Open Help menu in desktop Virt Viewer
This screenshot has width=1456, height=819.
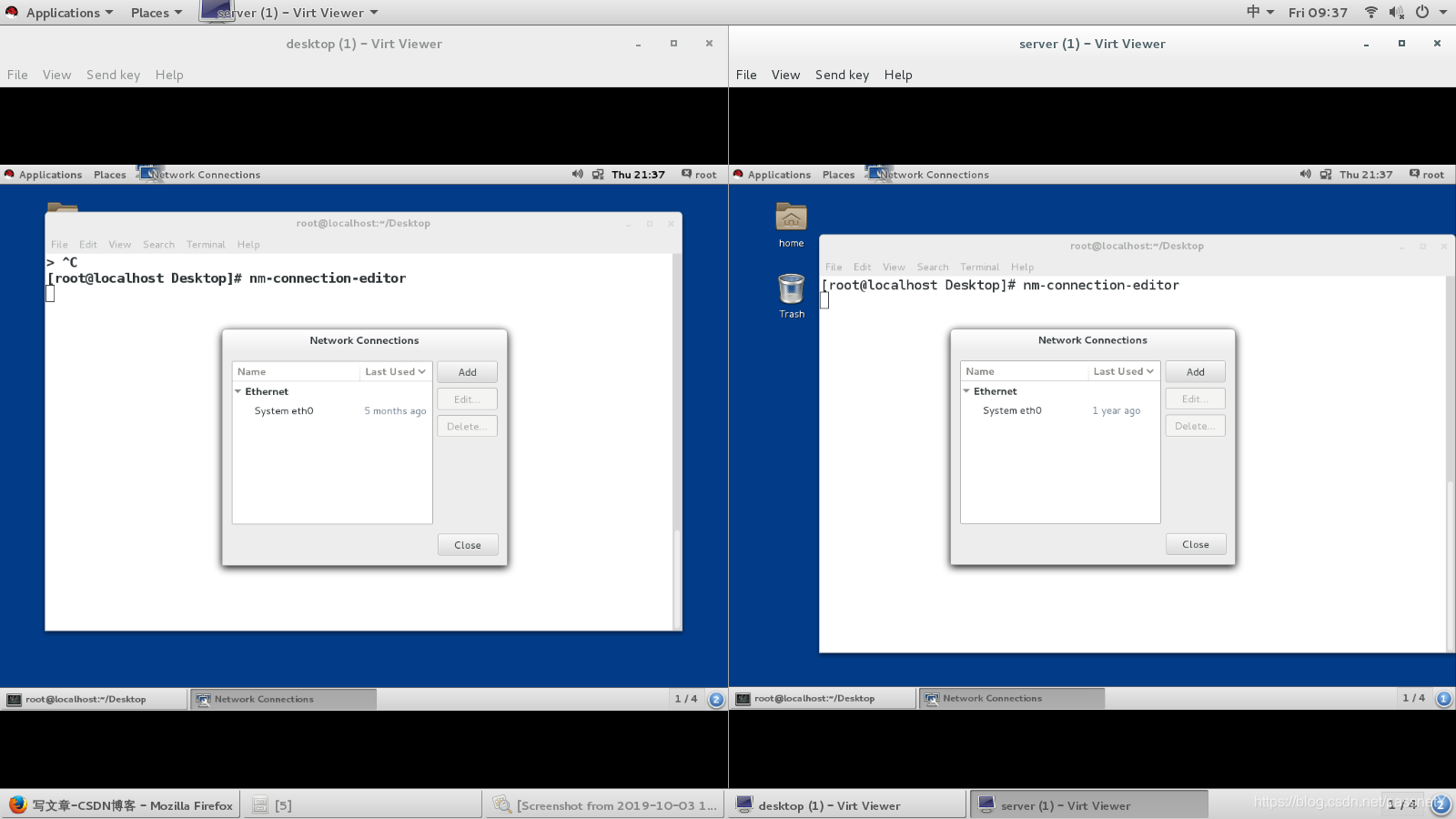[169, 75]
